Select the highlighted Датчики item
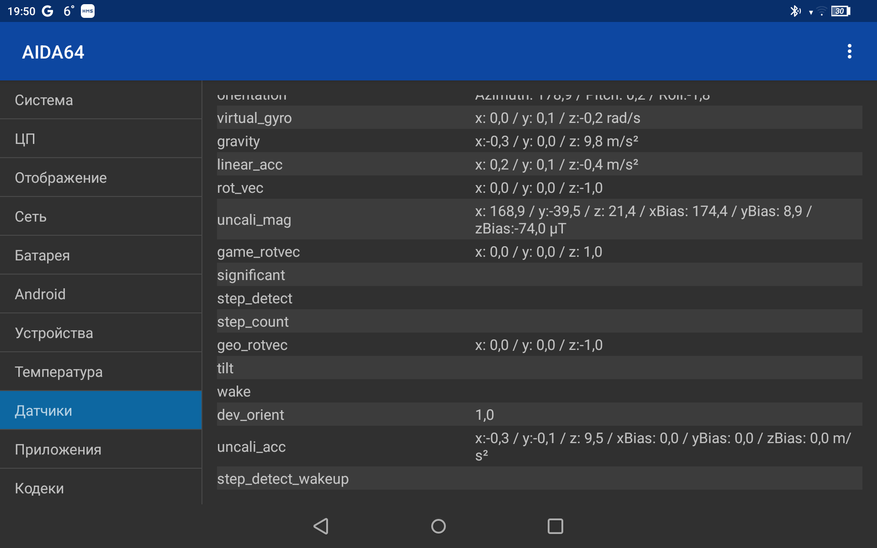This screenshot has height=548, width=877. pos(100,411)
